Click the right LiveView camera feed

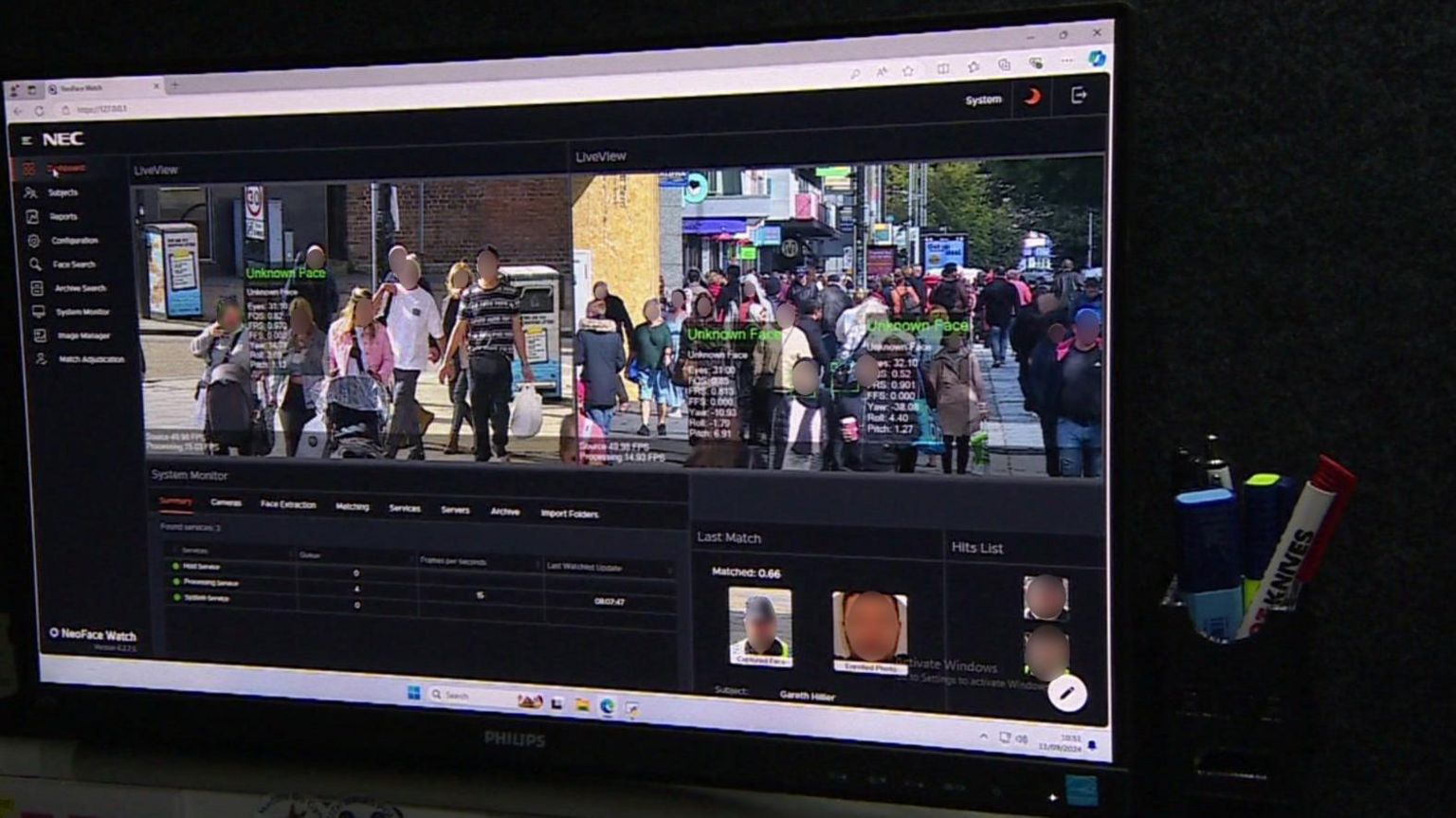[839, 320]
